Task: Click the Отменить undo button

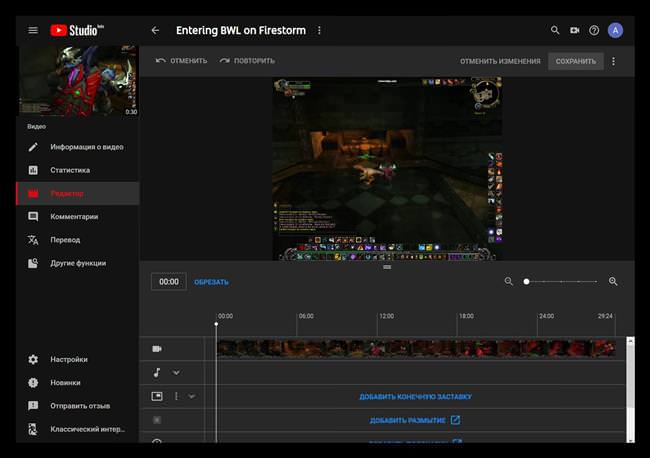Action: tap(181, 61)
